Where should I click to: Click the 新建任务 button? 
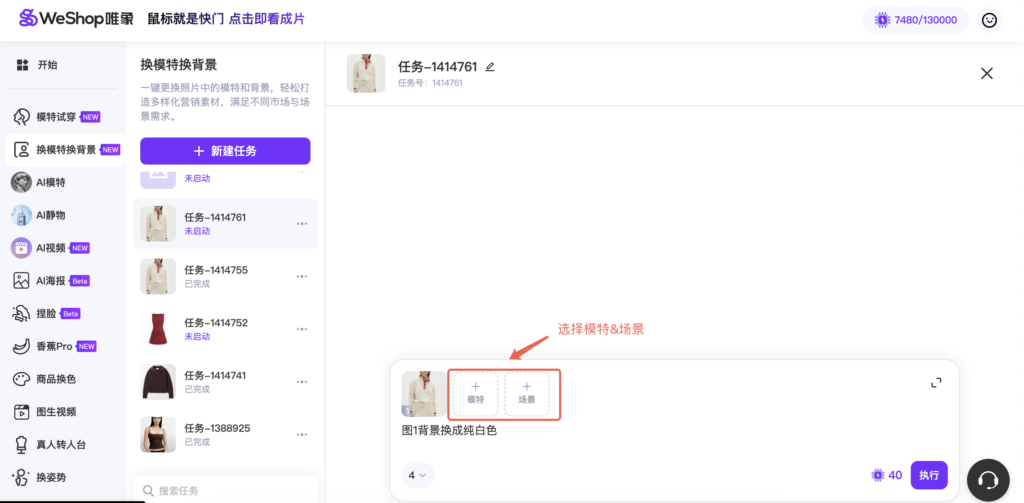[225, 151]
